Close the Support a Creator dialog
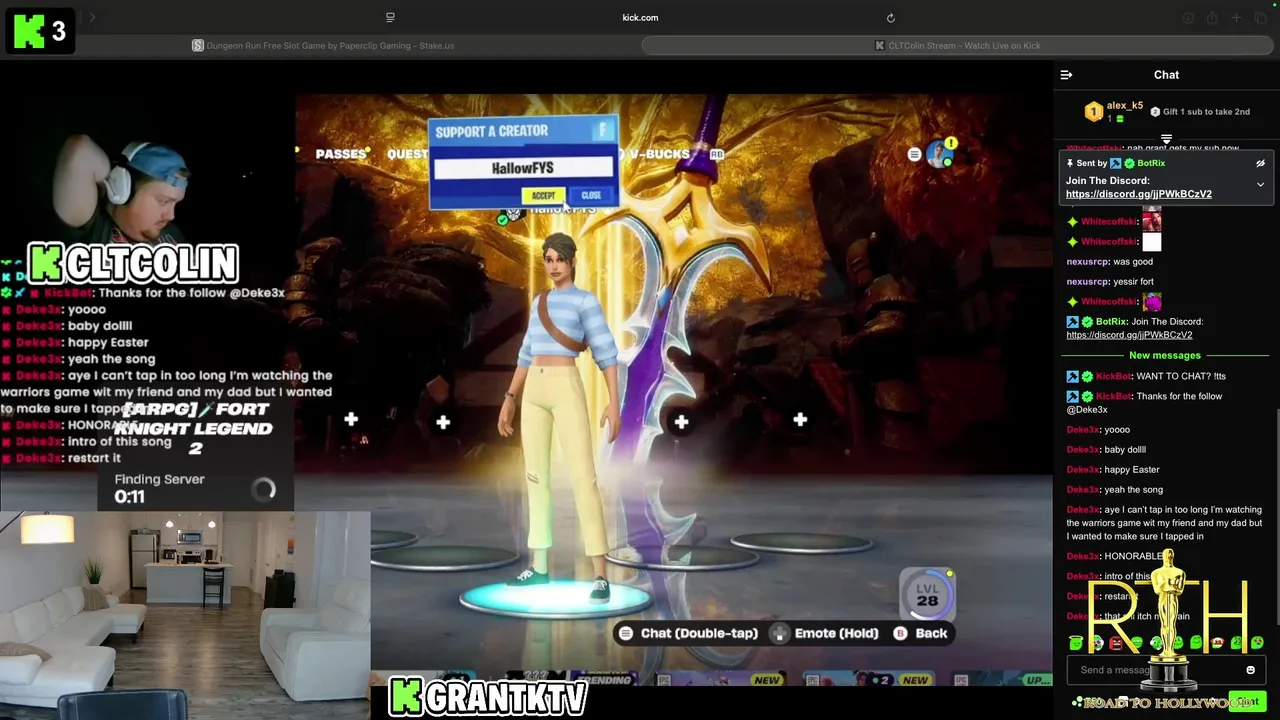 591,196
